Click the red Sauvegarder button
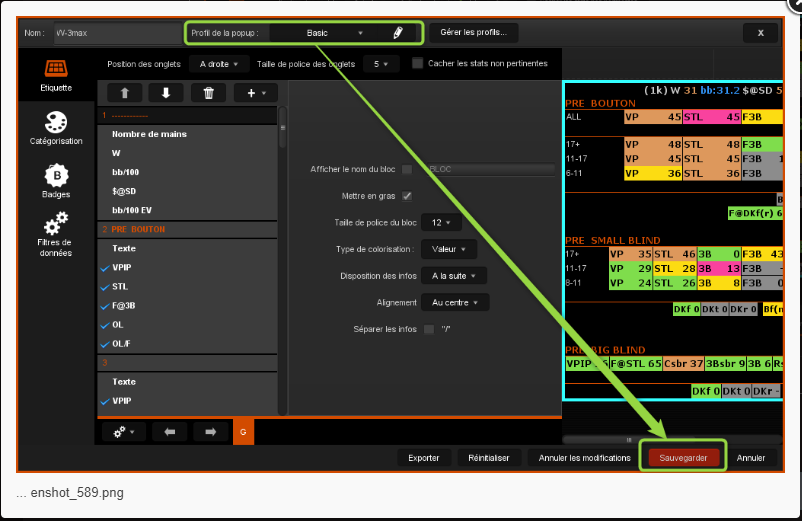 click(x=683, y=458)
